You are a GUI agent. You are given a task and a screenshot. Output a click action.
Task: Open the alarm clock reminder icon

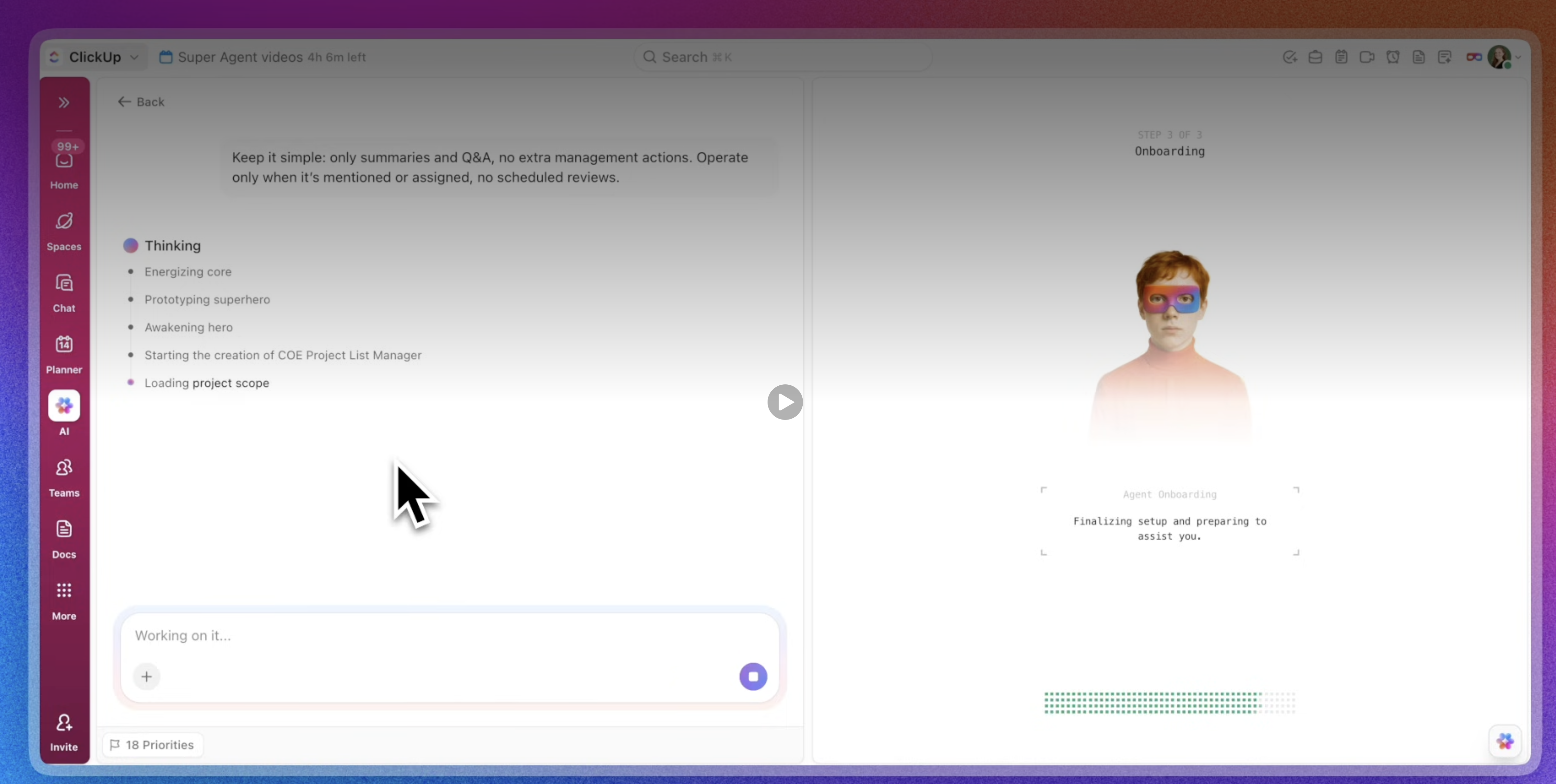1392,57
